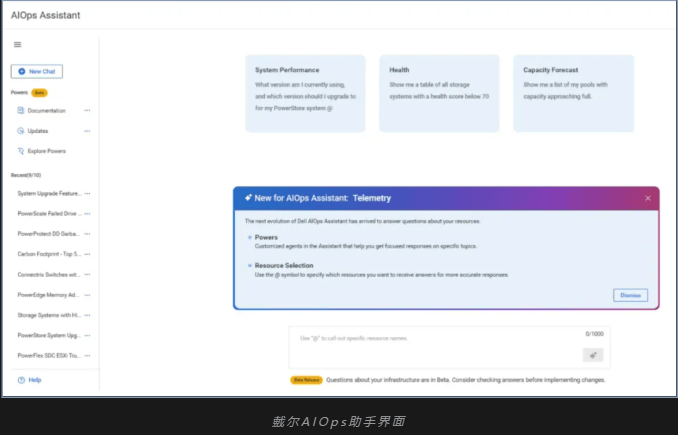Open the Updates power

pos(38,131)
